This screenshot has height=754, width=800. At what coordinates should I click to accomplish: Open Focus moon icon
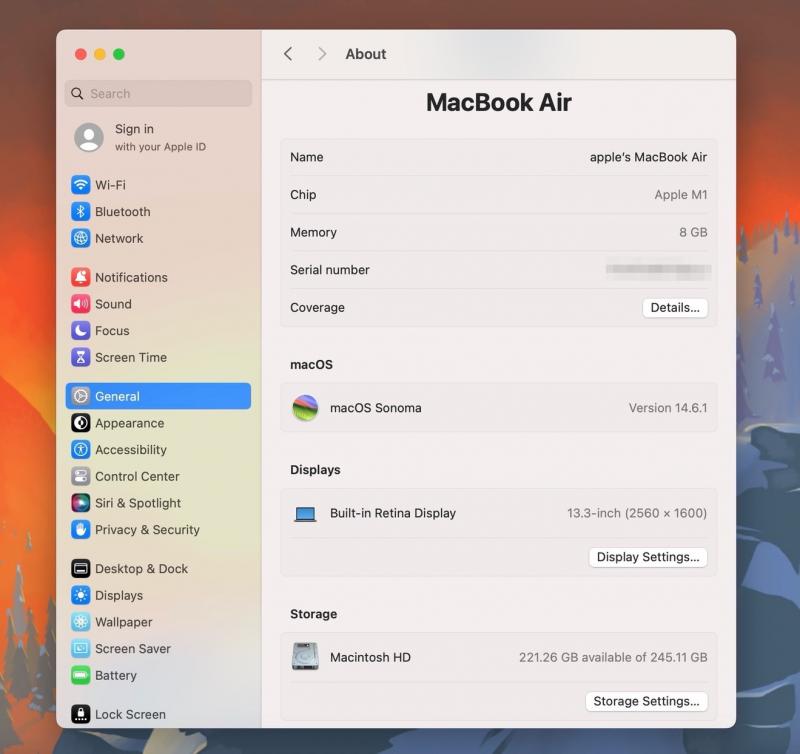(x=81, y=331)
